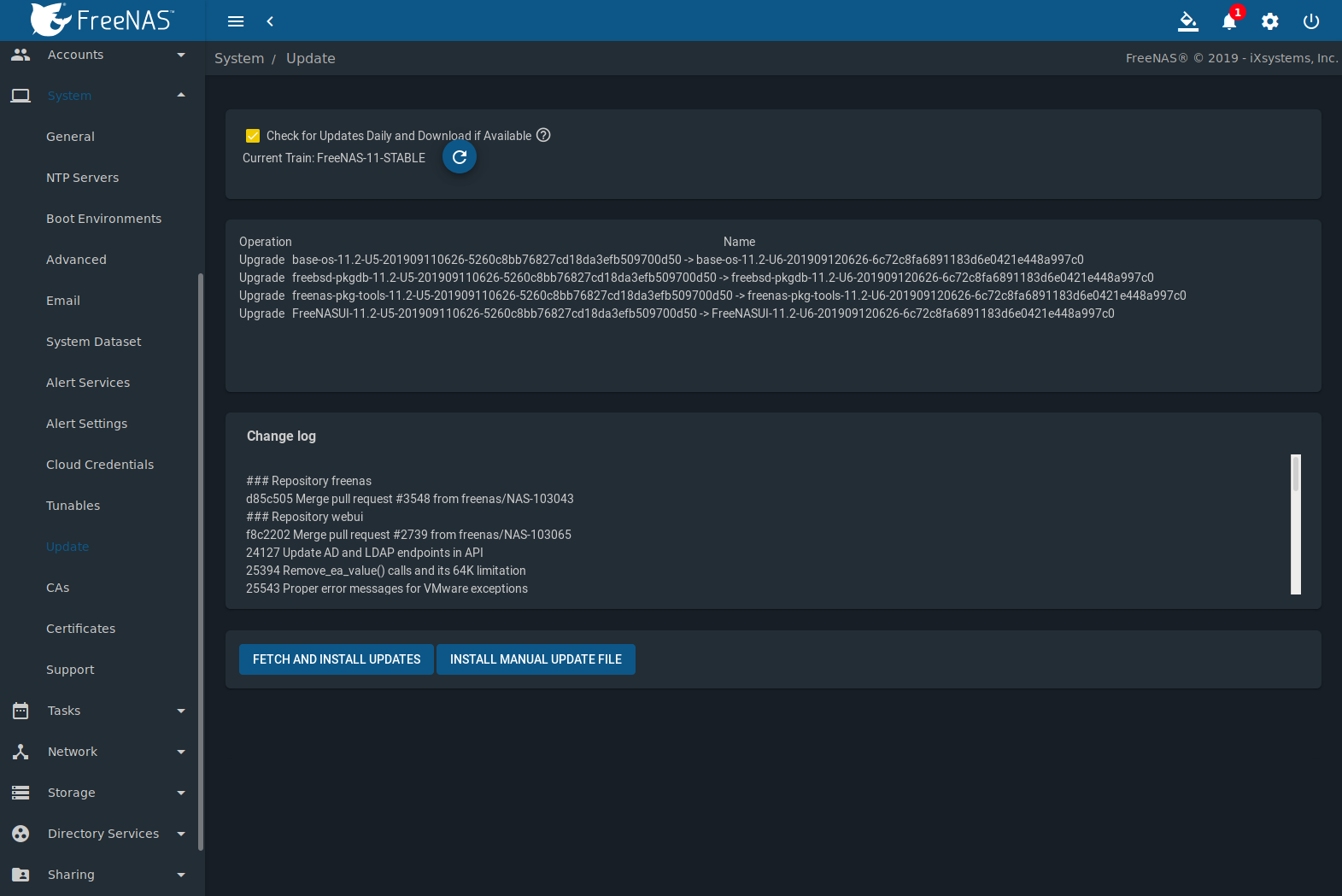
Task: Click 25543 VMware exceptions log line
Action: pos(387,589)
